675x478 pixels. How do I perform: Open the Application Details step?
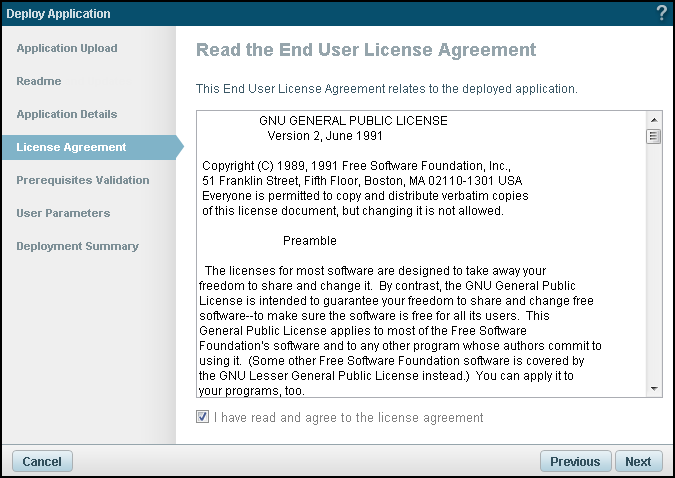(x=67, y=114)
